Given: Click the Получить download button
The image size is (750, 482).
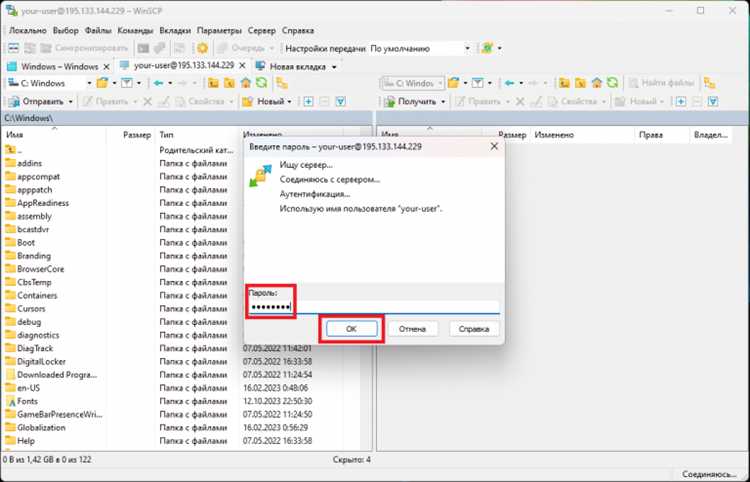Looking at the screenshot, I should tap(410, 101).
